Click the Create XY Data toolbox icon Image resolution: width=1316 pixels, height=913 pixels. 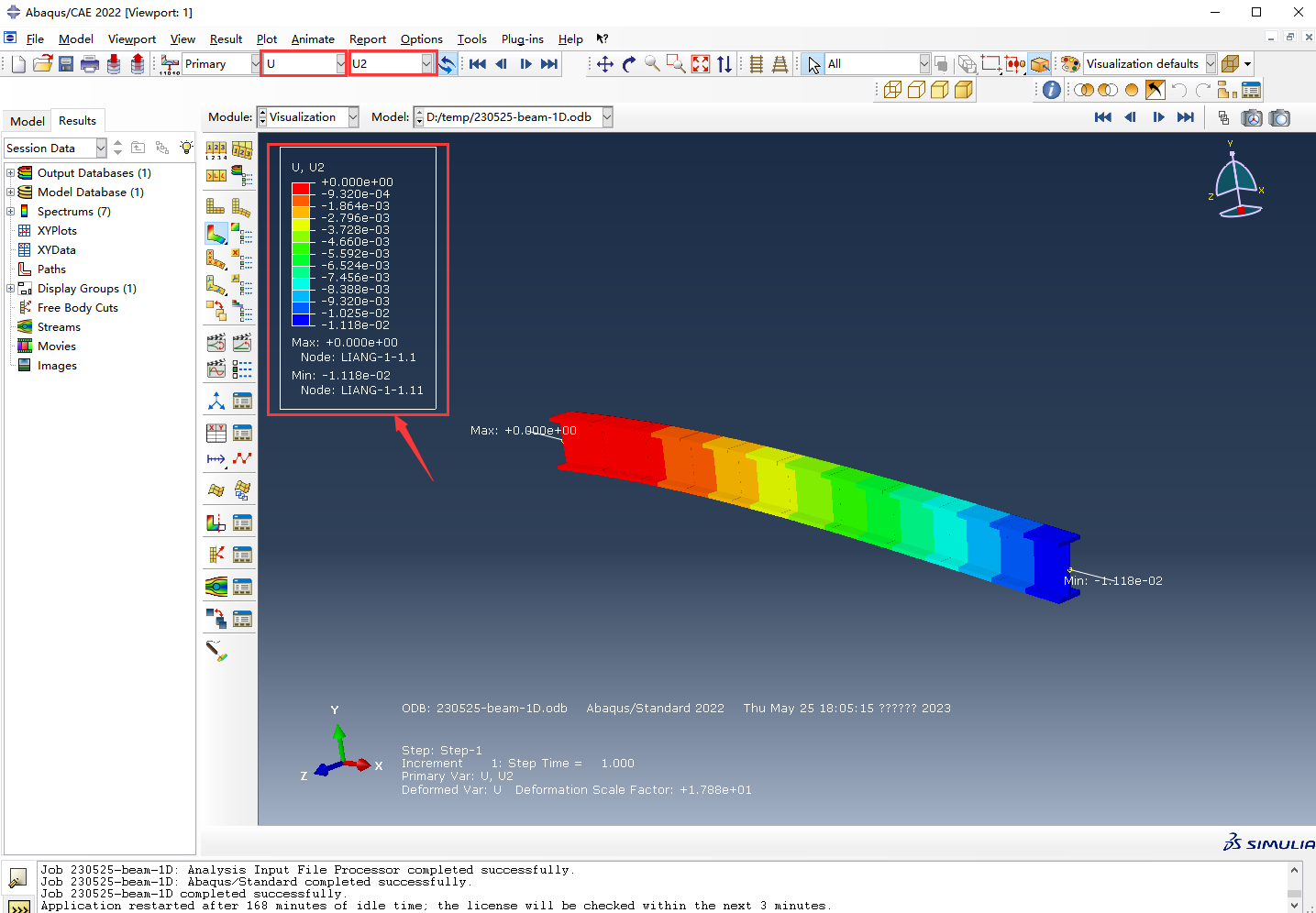tap(216, 433)
